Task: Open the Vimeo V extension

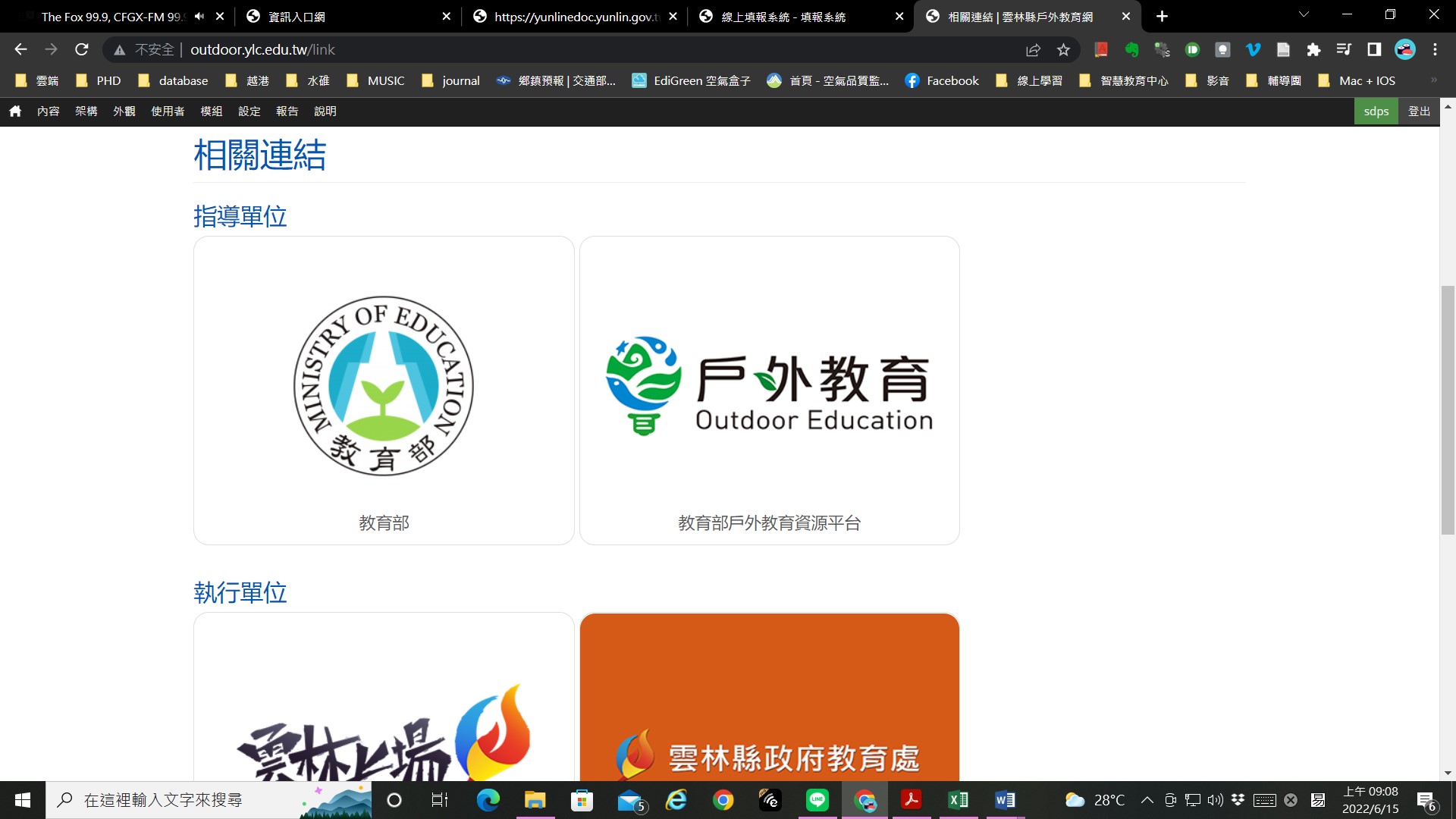Action: [x=1253, y=49]
